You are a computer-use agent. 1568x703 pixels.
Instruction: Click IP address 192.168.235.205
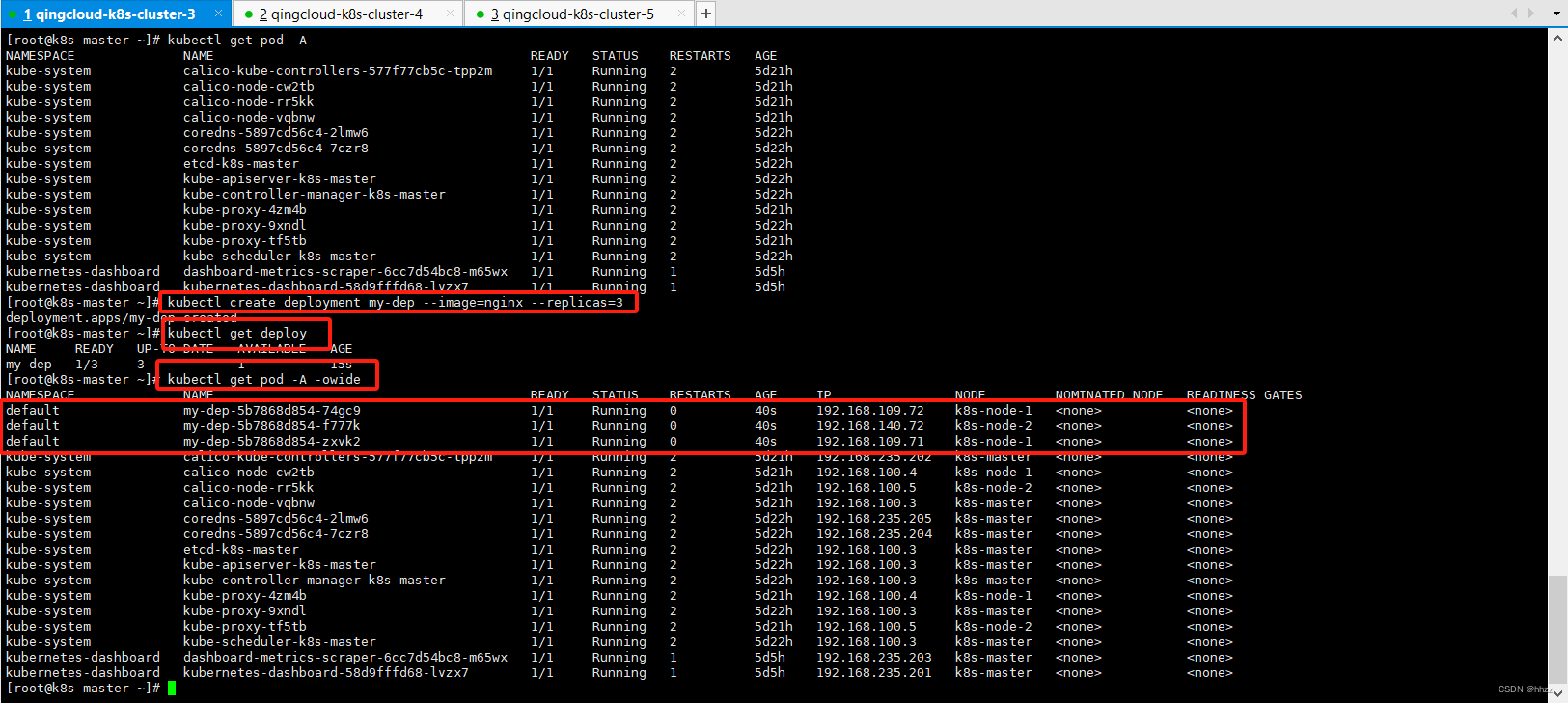coord(874,518)
